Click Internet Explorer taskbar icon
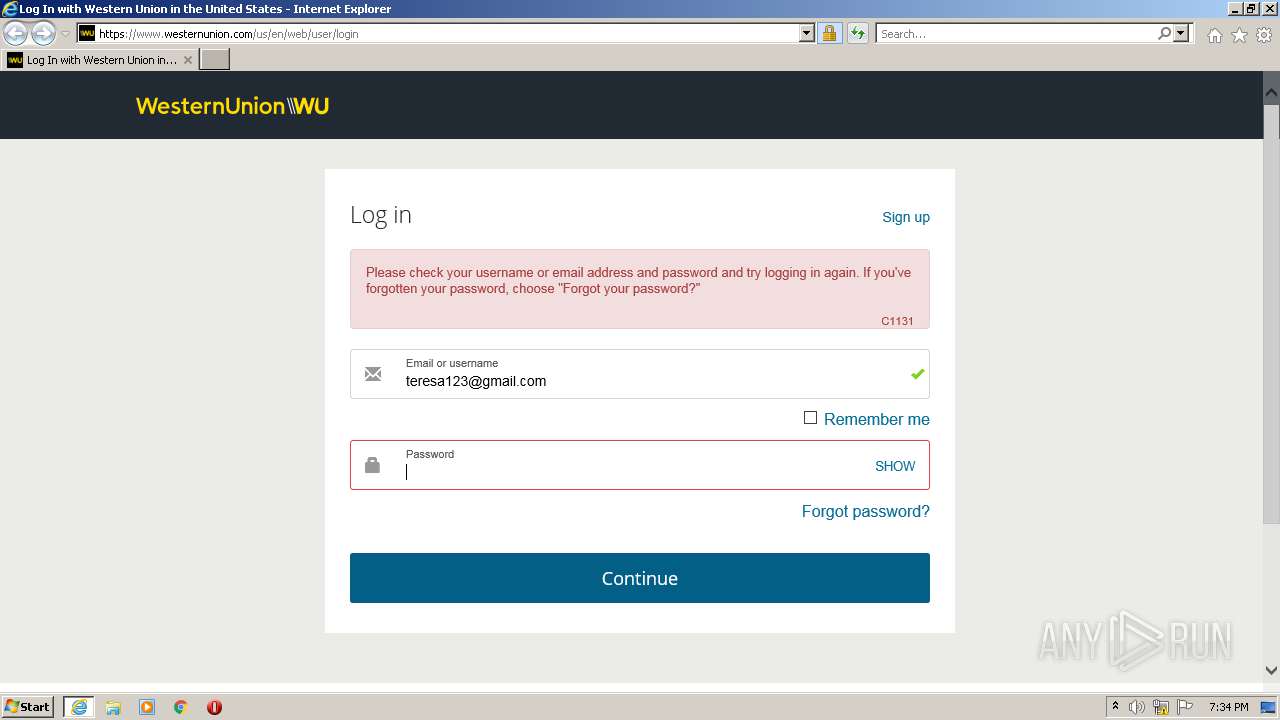This screenshot has width=1280, height=720. click(x=79, y=707)
